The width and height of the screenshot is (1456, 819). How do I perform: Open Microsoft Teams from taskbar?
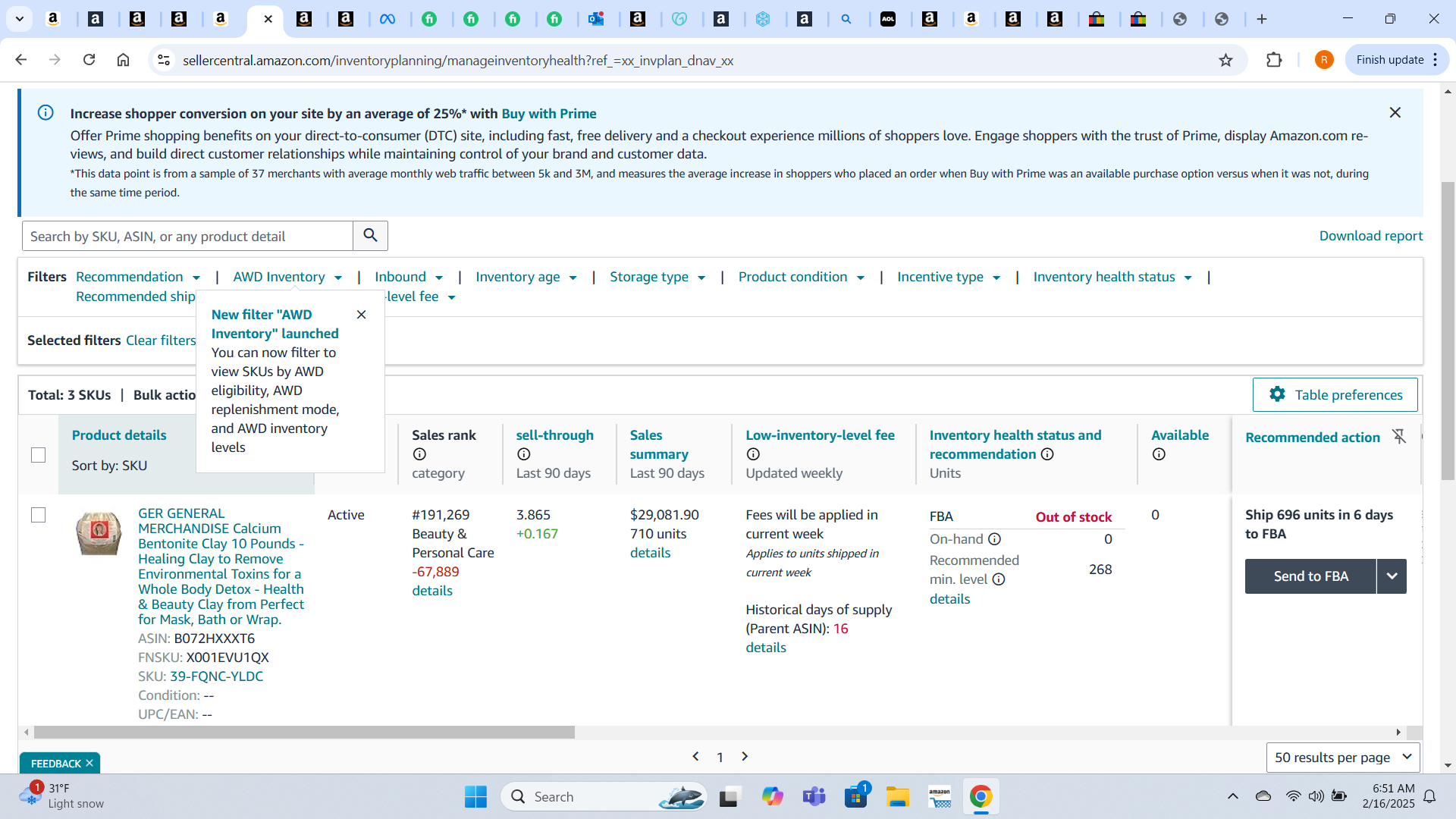coord(814,796)
